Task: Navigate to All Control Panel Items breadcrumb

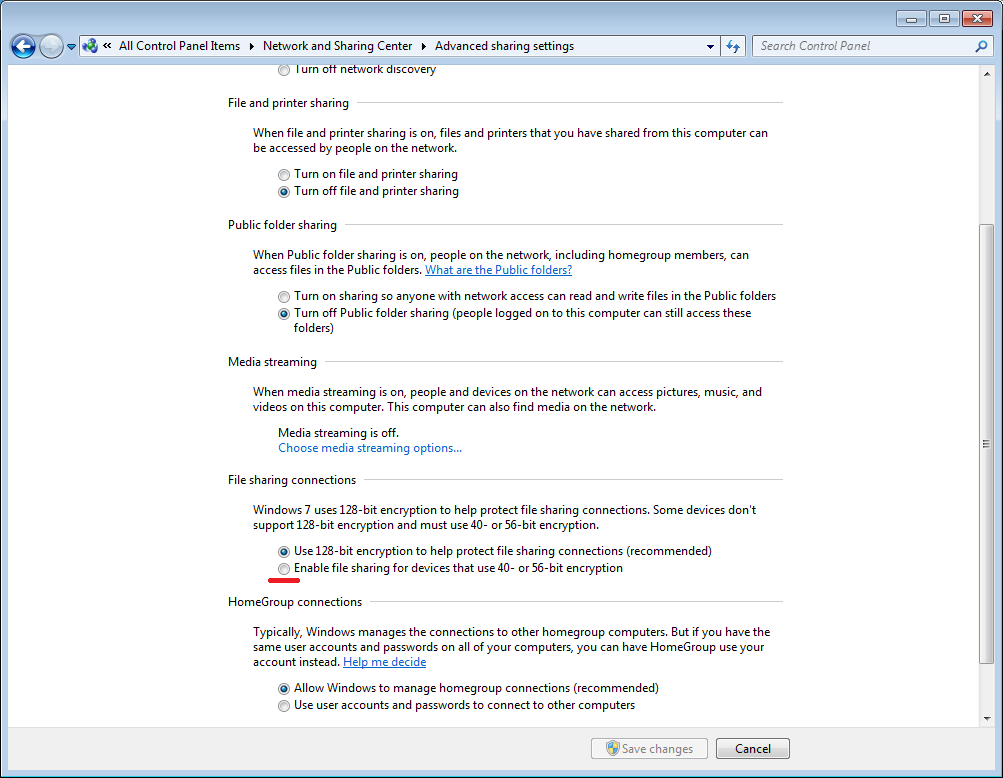Action: 179,46
